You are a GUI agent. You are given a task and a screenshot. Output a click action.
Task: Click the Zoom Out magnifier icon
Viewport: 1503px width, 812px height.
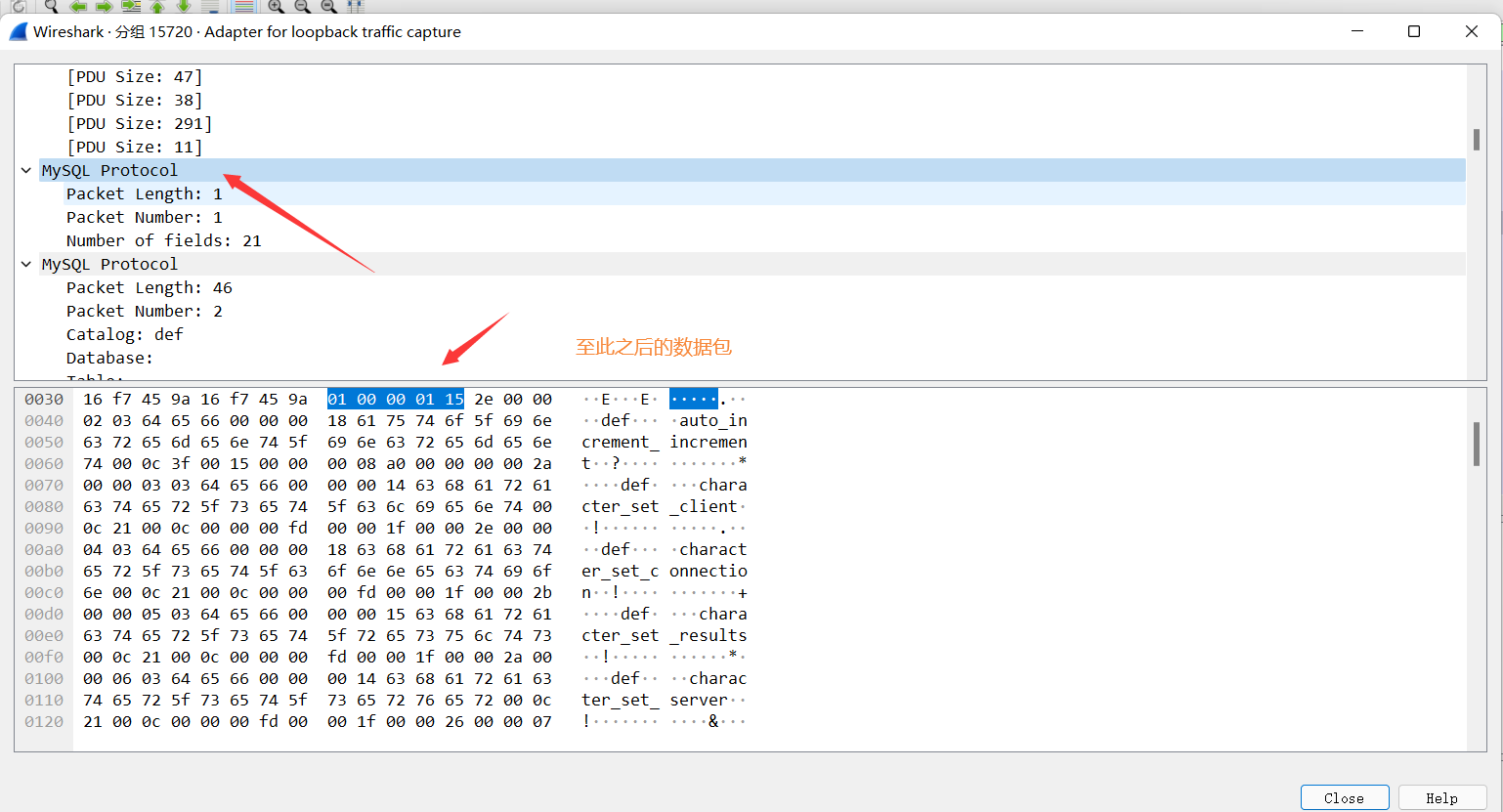point(301,7)
